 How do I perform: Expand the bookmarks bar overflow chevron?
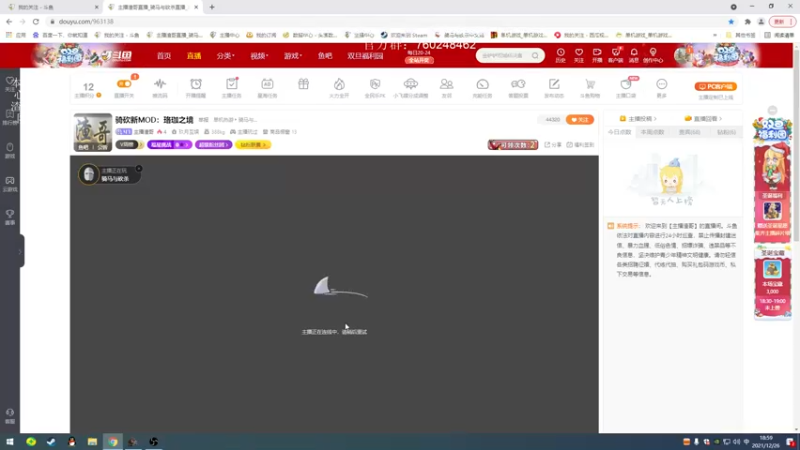click(715, 35)
